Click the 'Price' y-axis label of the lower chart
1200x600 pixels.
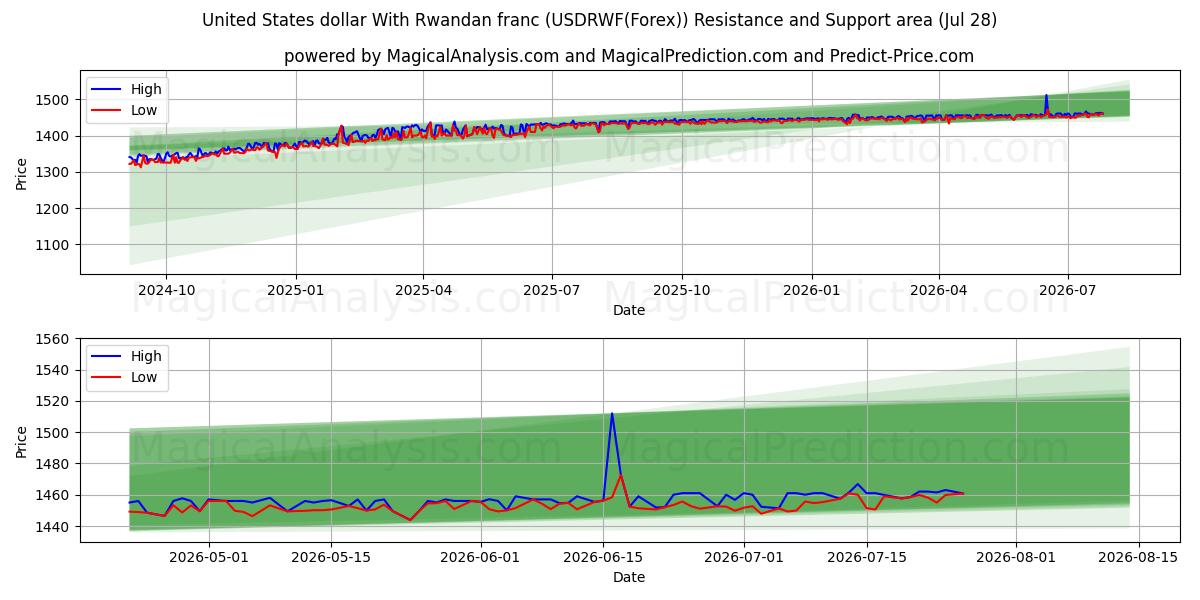(22, 441)
